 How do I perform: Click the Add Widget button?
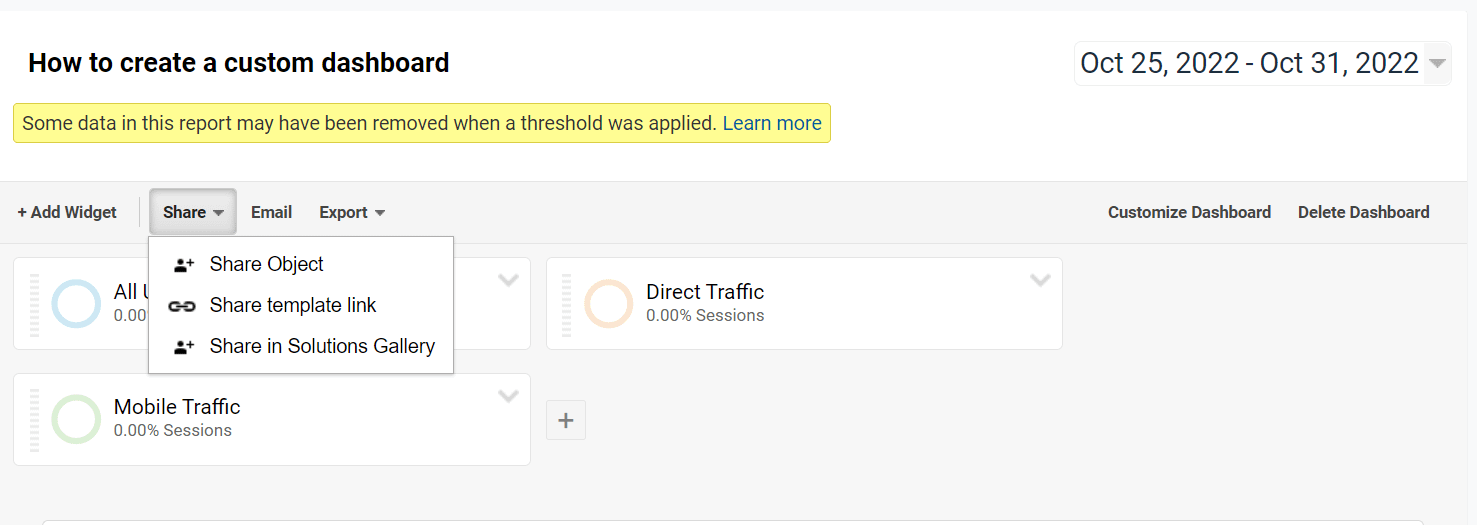(67, 212)
